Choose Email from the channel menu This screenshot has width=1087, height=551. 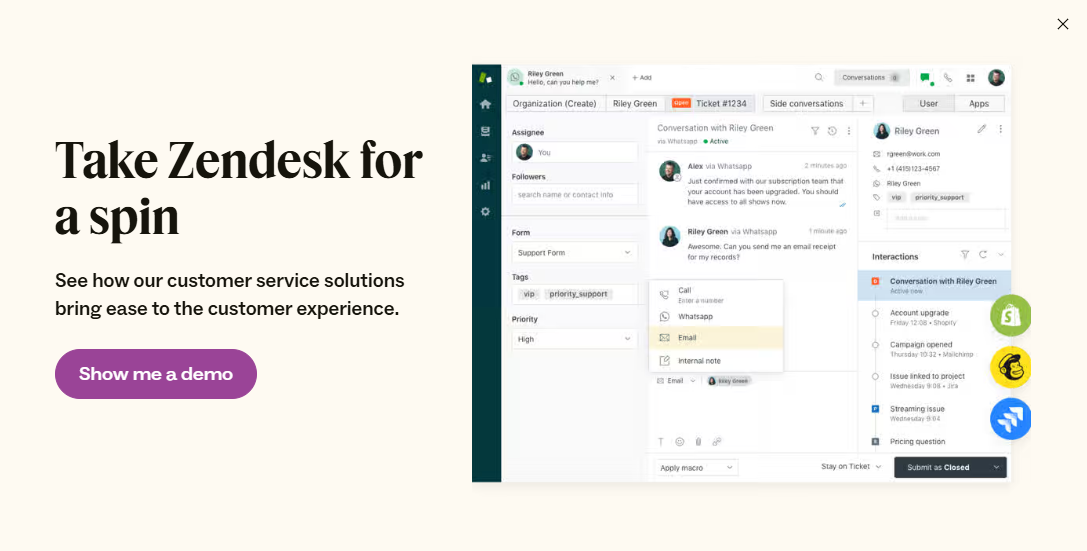coord(716,338)
